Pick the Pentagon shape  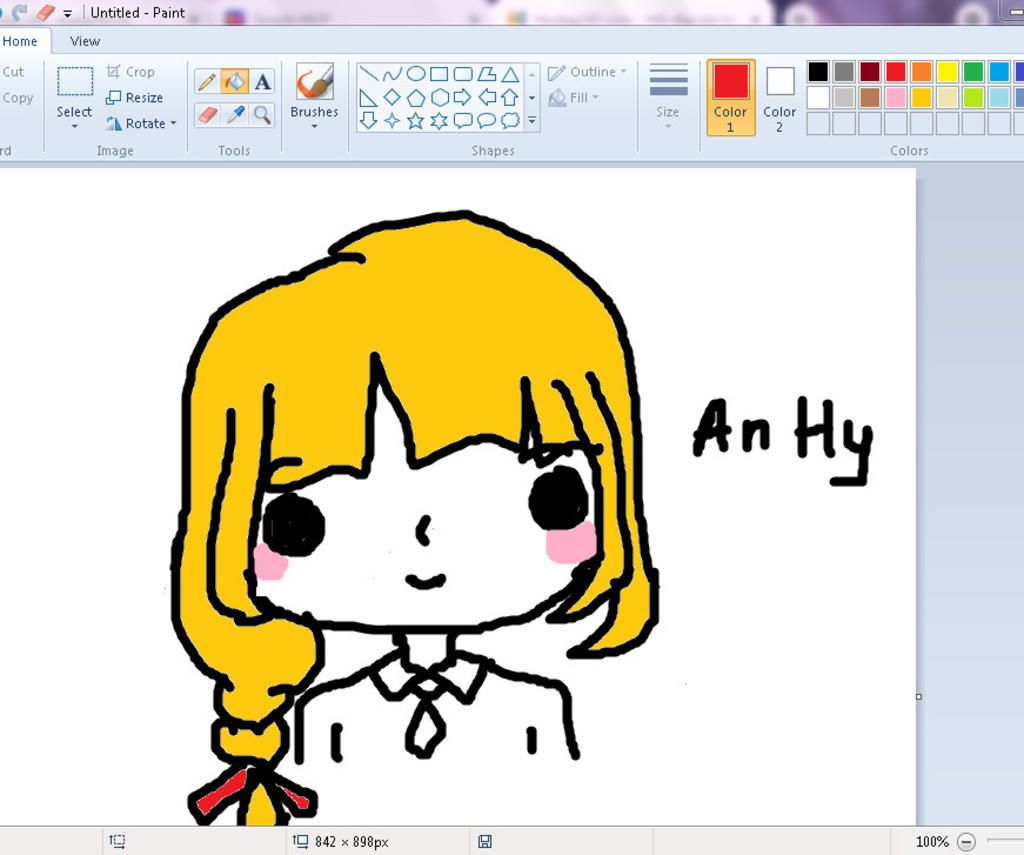[416, 98]
